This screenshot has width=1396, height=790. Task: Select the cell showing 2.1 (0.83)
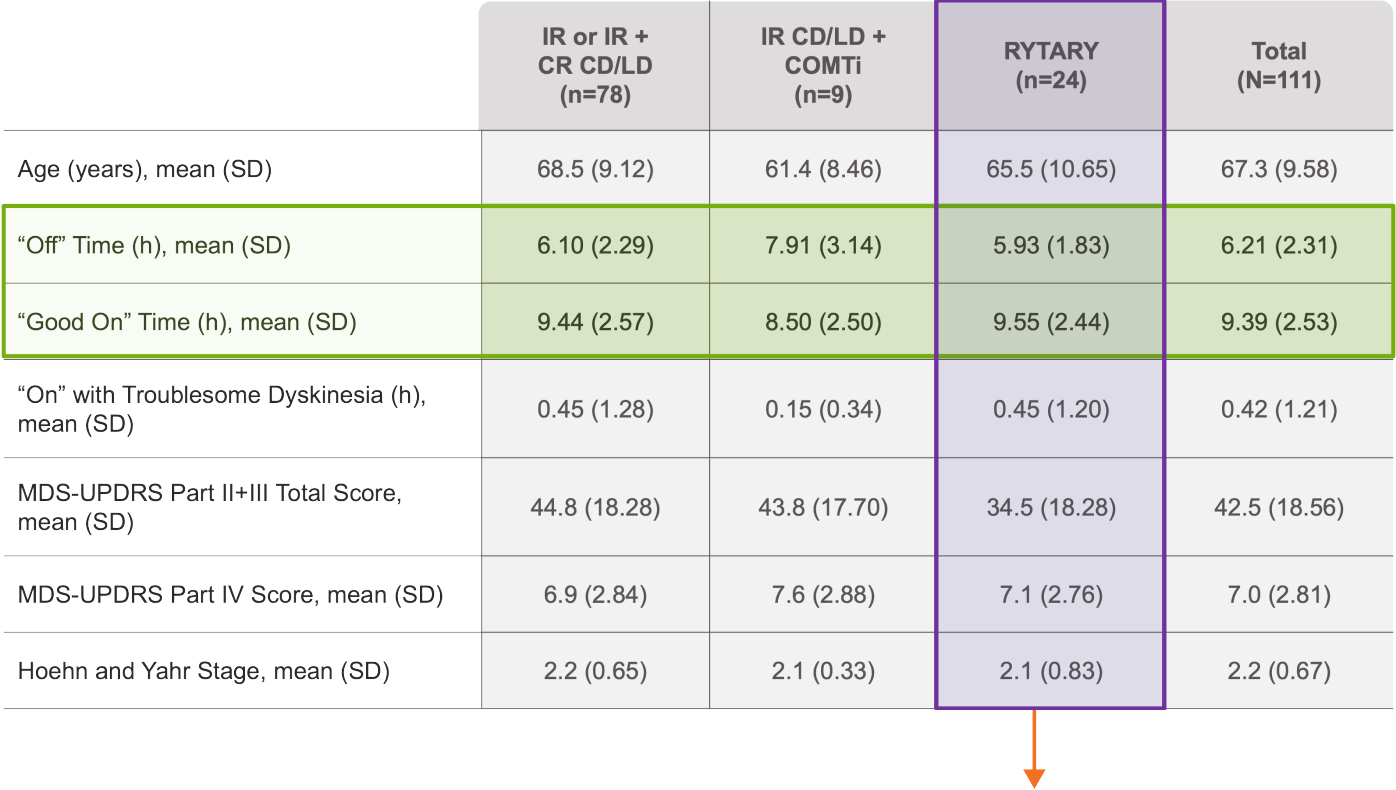coord(1051,671)
